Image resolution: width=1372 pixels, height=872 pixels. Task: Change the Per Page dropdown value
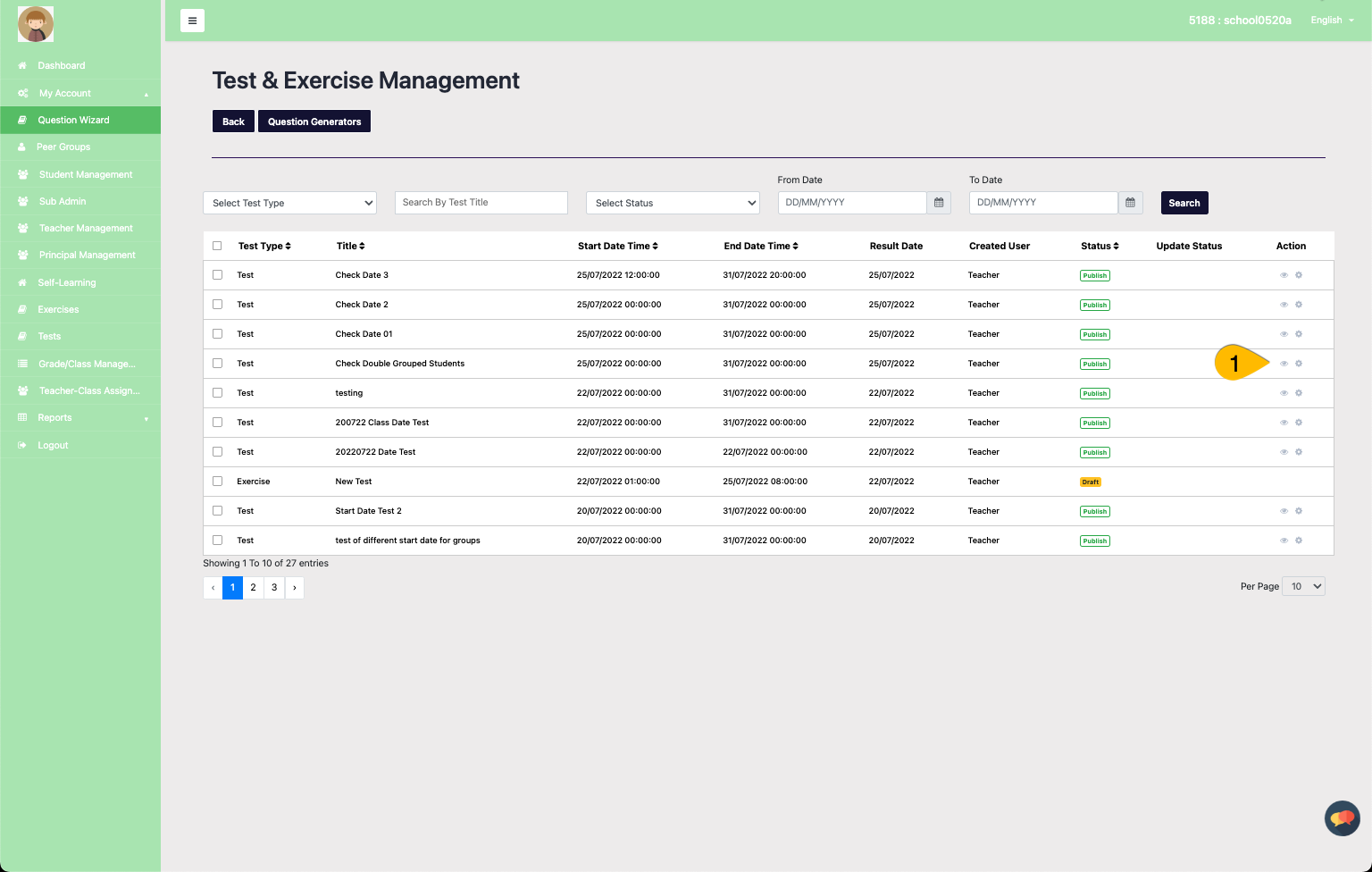tap(1303, 586)
